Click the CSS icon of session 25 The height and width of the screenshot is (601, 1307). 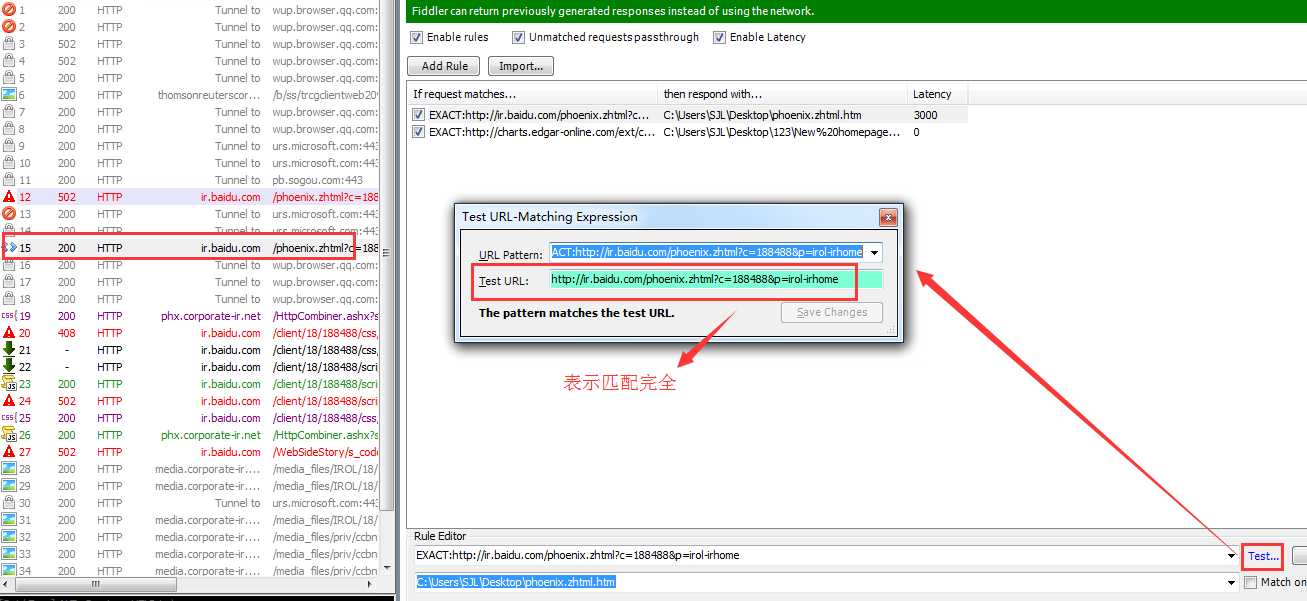(9, 418)
